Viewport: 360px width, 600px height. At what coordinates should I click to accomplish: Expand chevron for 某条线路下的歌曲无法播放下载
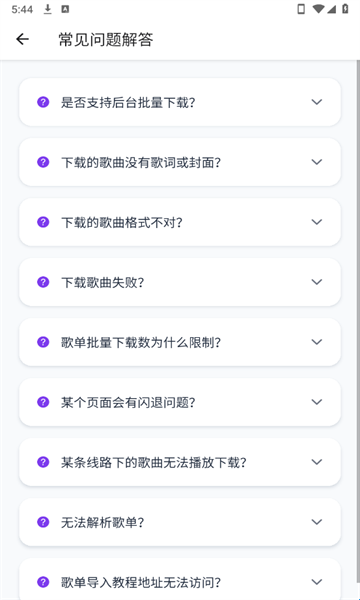pyautogui.click(x=316, y=462)
